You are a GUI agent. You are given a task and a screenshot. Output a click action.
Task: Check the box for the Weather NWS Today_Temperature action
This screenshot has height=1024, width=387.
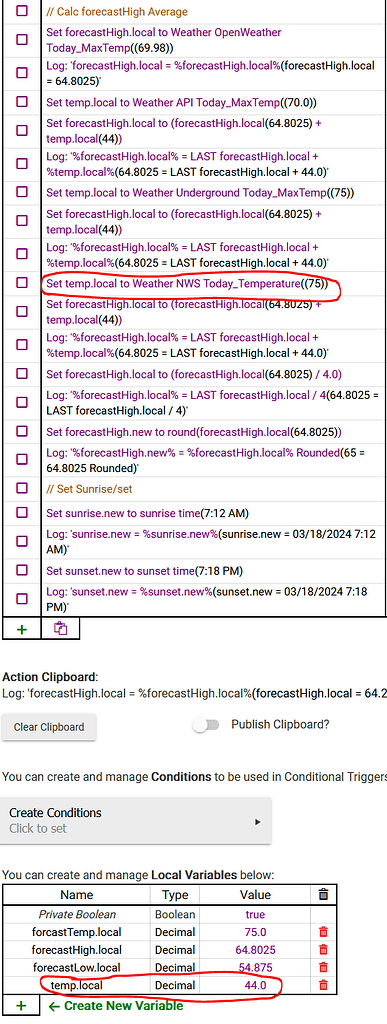(x=22, y=283)
